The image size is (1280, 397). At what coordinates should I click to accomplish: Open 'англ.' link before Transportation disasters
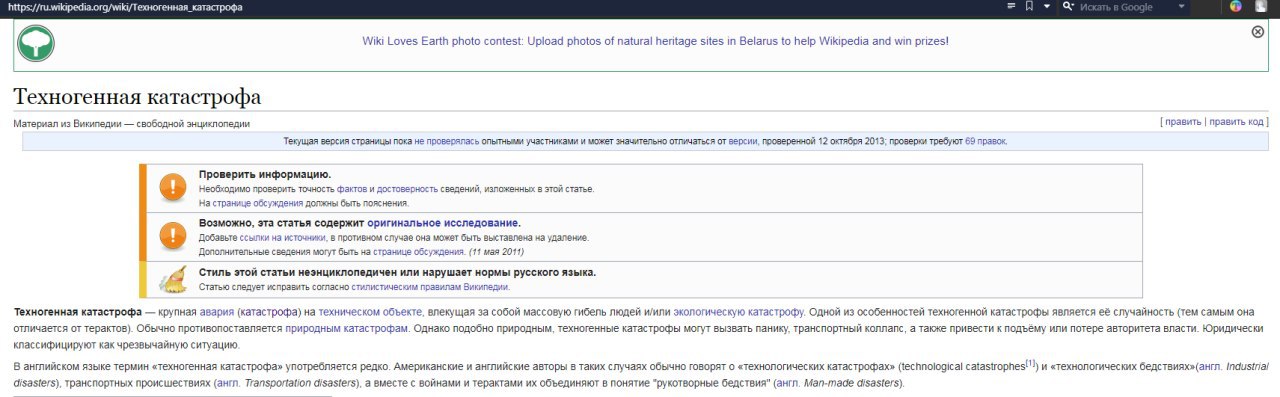click(x=228, y=383)
